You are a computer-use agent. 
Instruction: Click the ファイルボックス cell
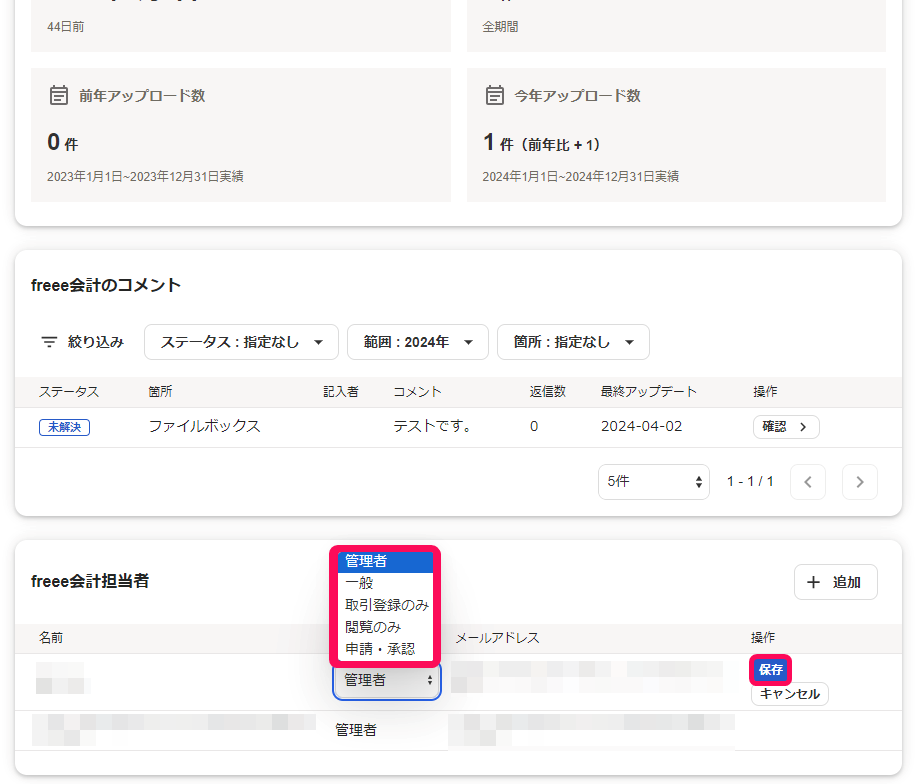(205, 426)
